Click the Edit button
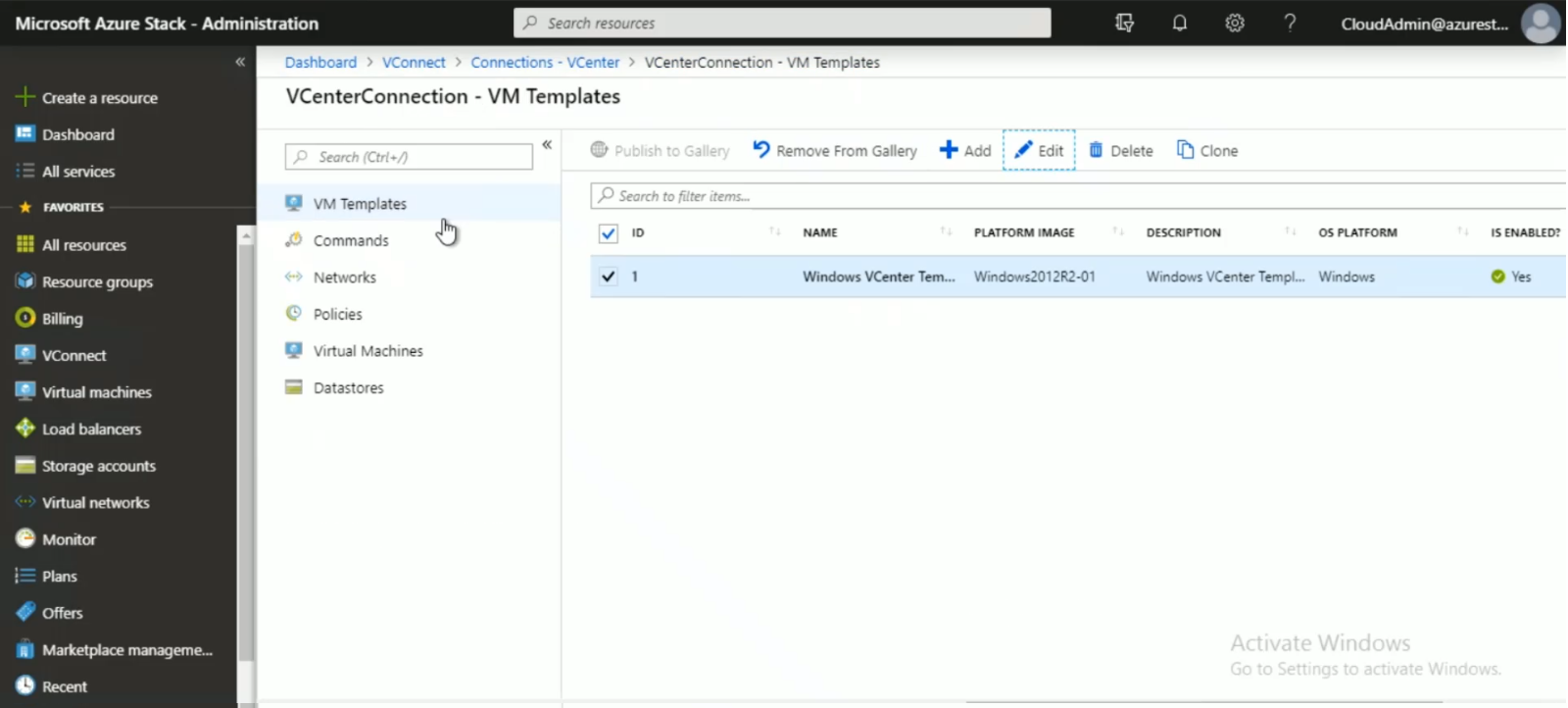1568x708 pixels. tap(1039, 150)
